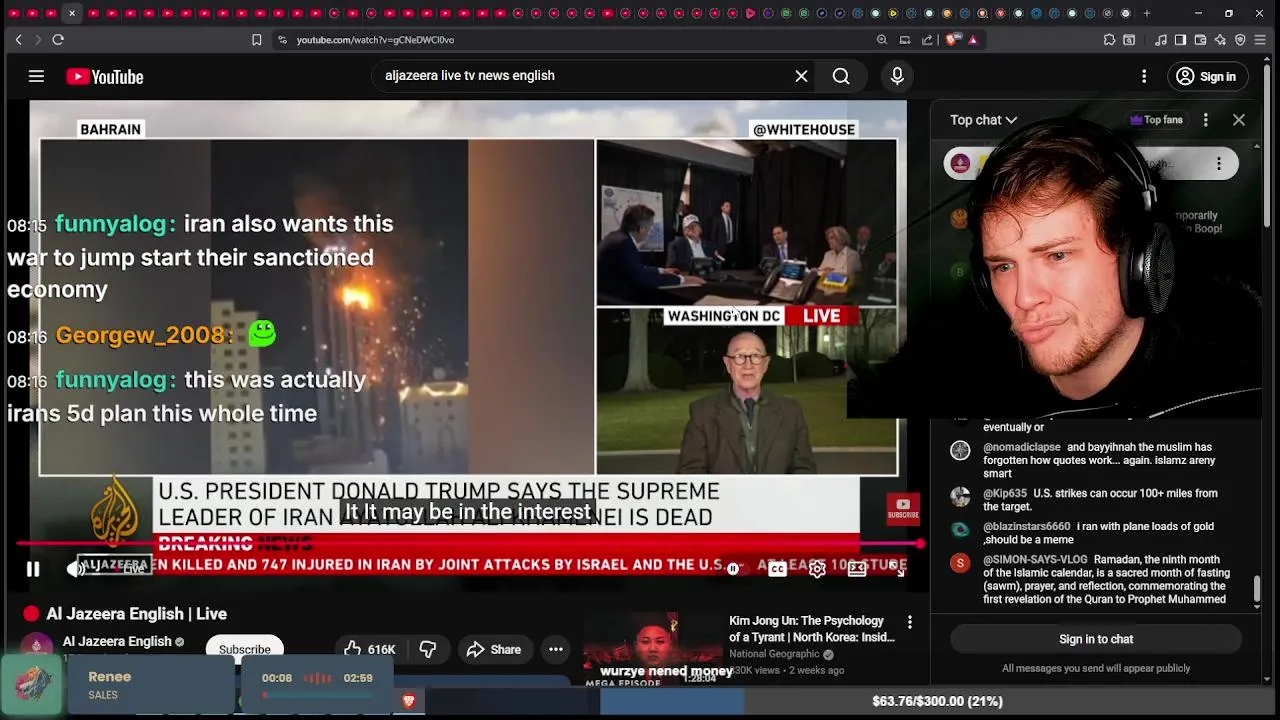Viewport: 1280px width, 720px height.
Task: Dislike the video
Action: coord(427,649)
